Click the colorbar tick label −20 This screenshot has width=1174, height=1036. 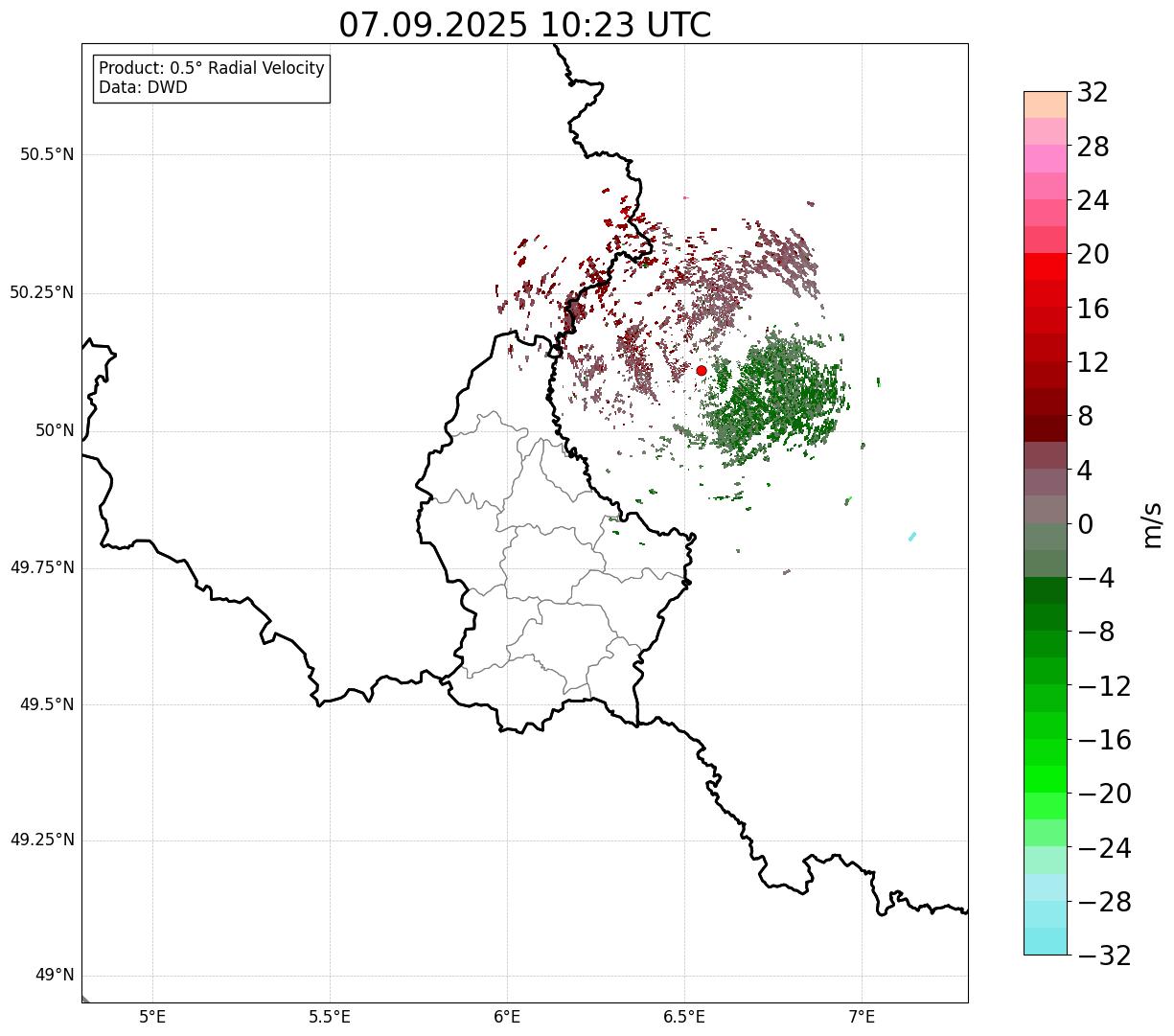point(1104,794)
